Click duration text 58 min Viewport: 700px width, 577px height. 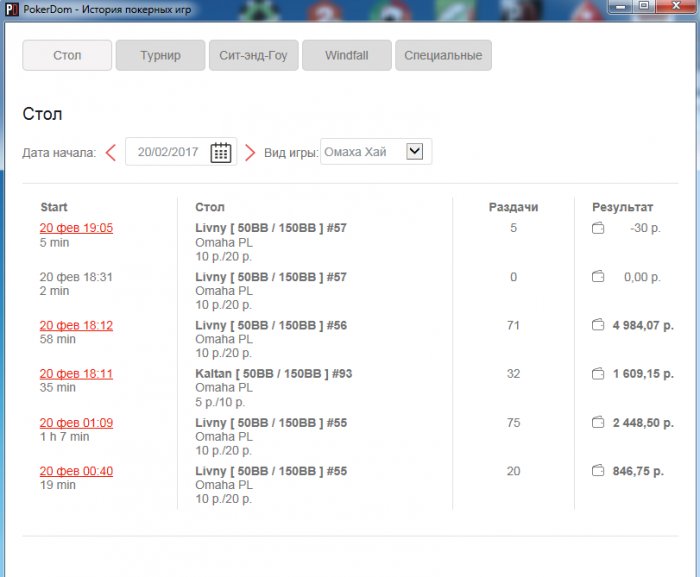click(x=58, y=339)
